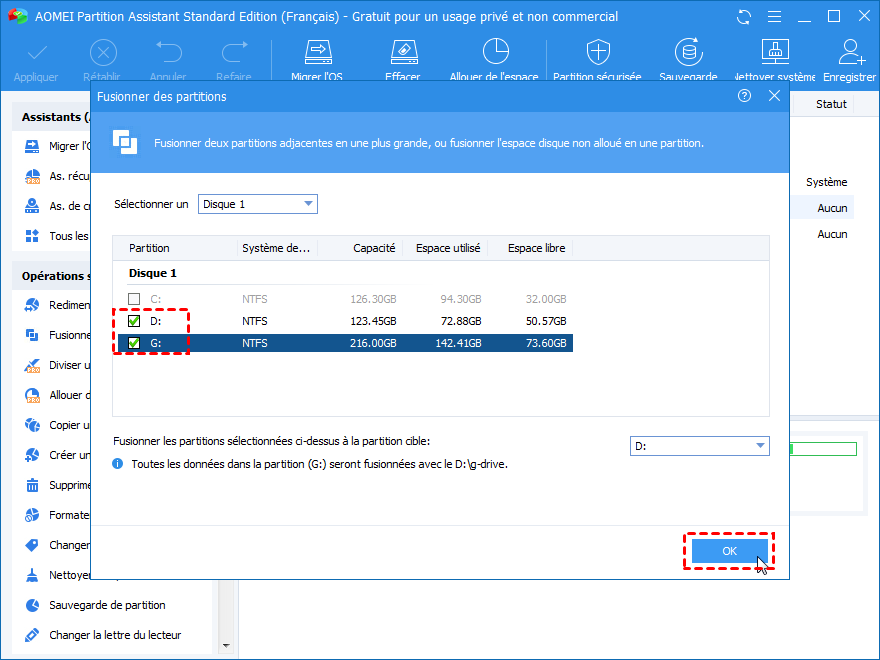Click the Espace libre column header

point(537,248)
